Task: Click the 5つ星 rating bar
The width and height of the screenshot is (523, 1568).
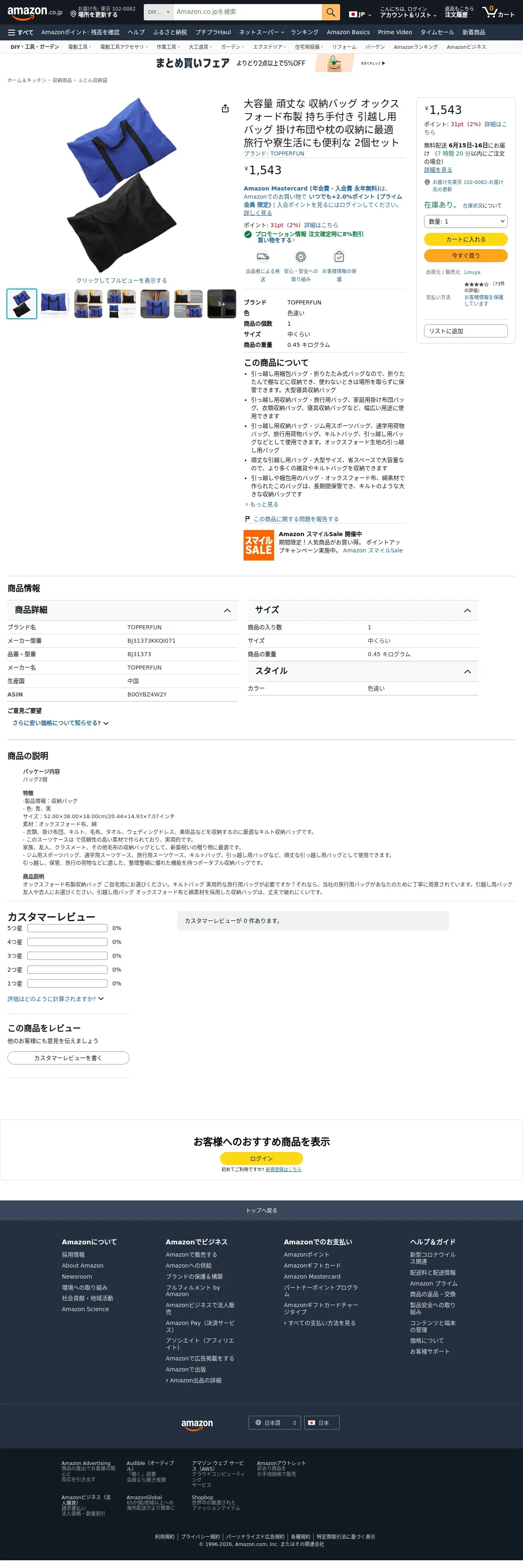Action: 68,928
